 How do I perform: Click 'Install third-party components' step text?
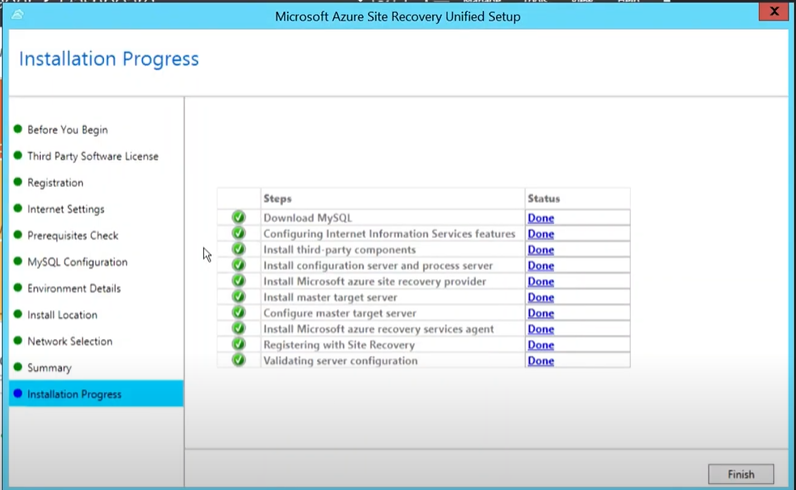(x=340, y=250)
